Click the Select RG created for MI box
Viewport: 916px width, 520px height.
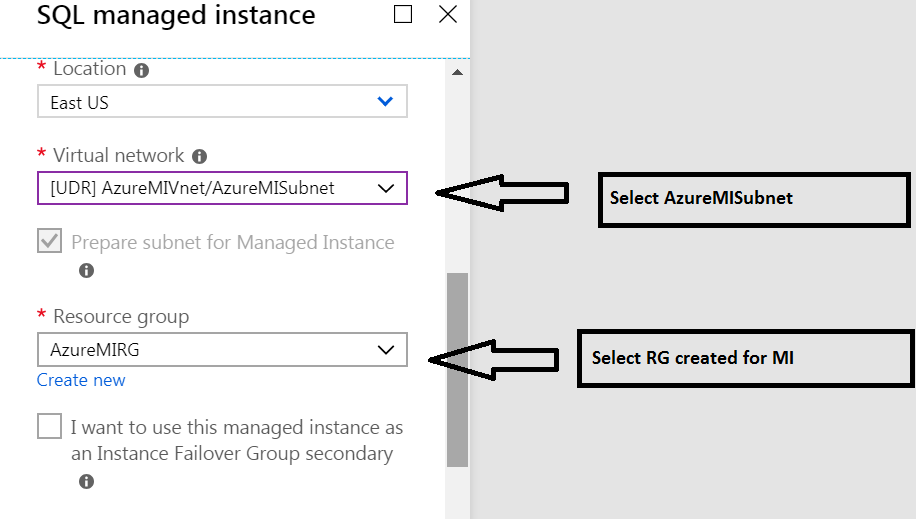click(745, 358)
